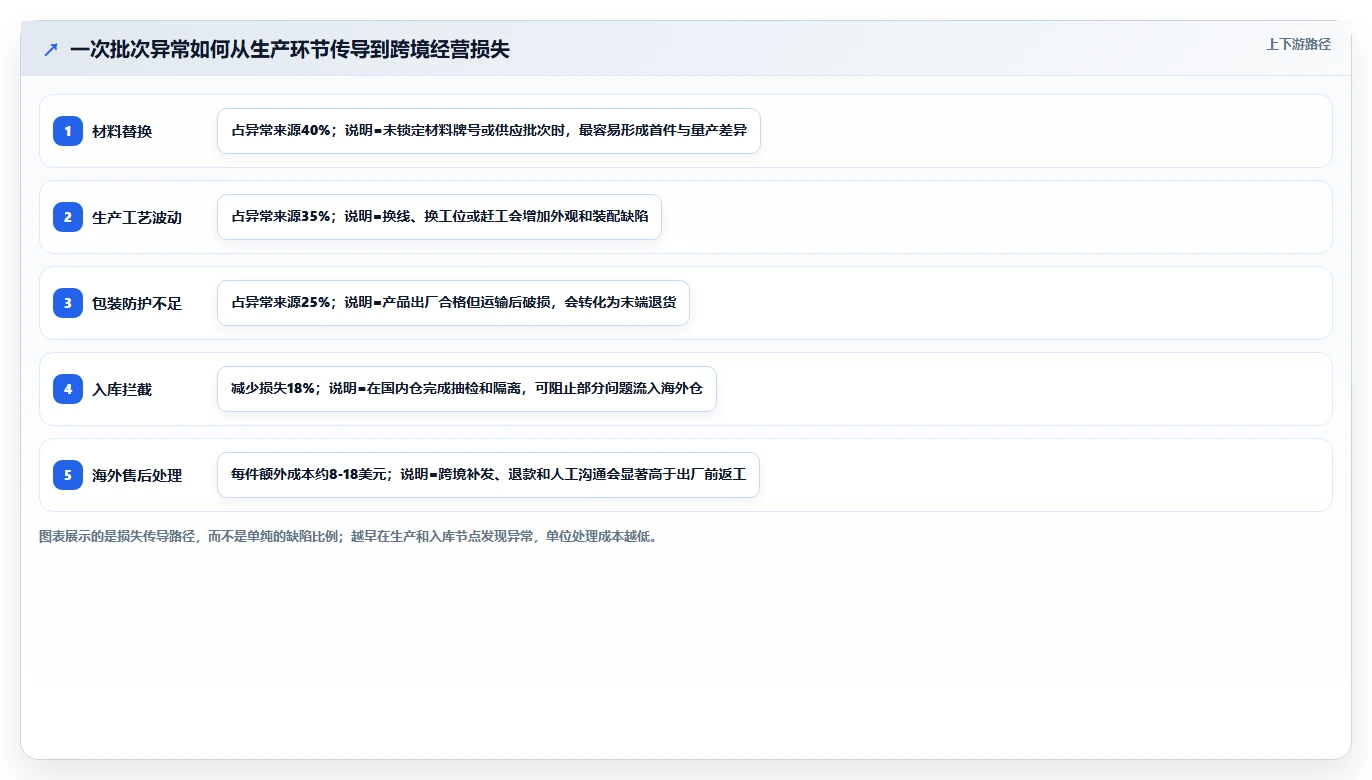Click the footnote starting 图表展示的是损失传导路径
This screenshot has width=1372, height=780.
tap(348, 536)
